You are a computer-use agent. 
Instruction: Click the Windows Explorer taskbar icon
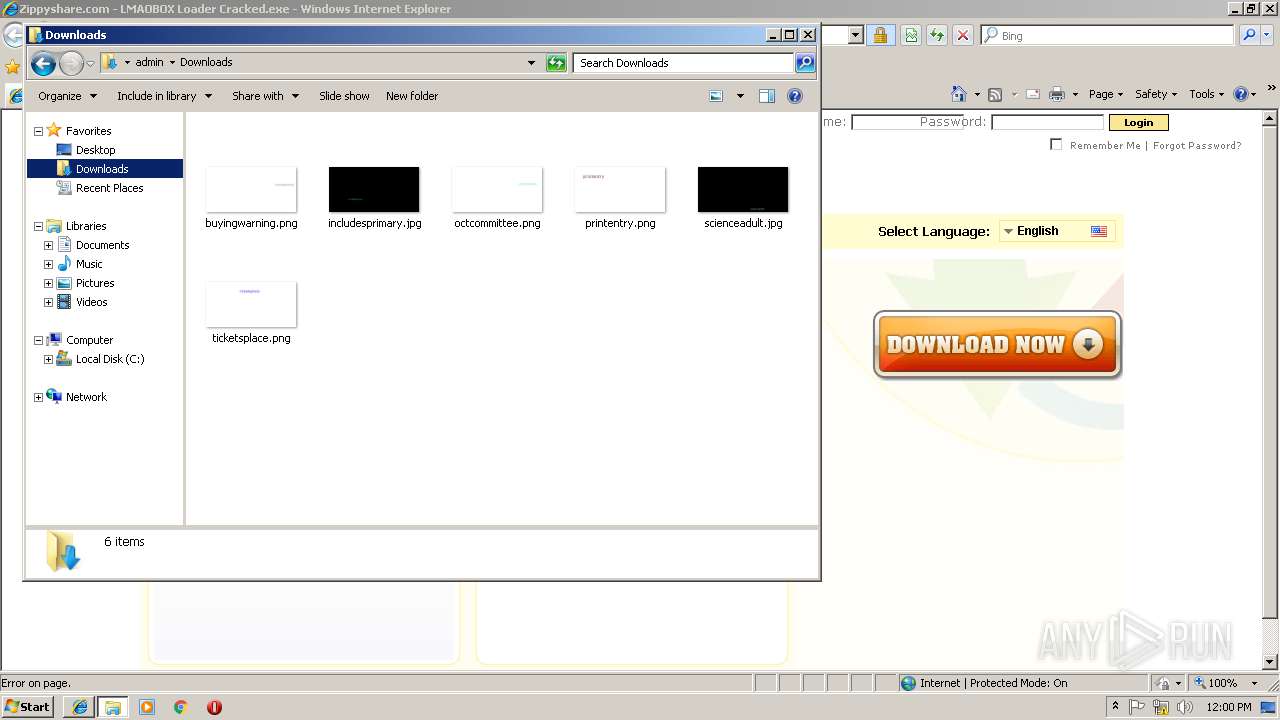[x=113, y=707]
